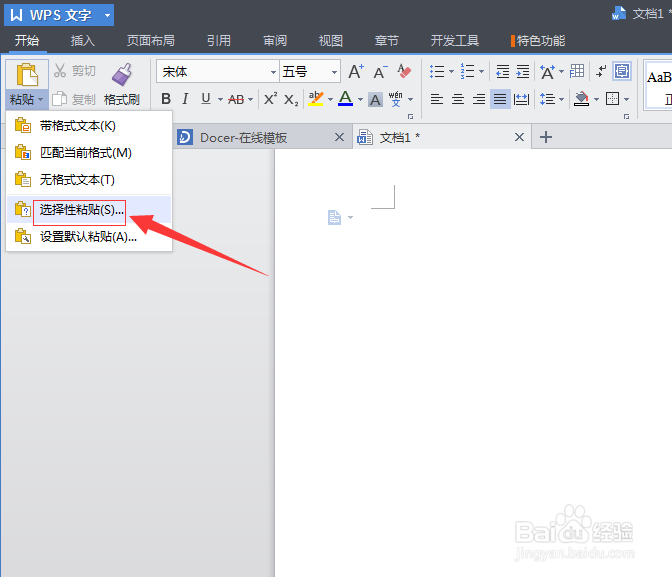Choose 匹配当前格式(M) paste option
Viewport: 672px width, 577px height.
tap(89, 153)
